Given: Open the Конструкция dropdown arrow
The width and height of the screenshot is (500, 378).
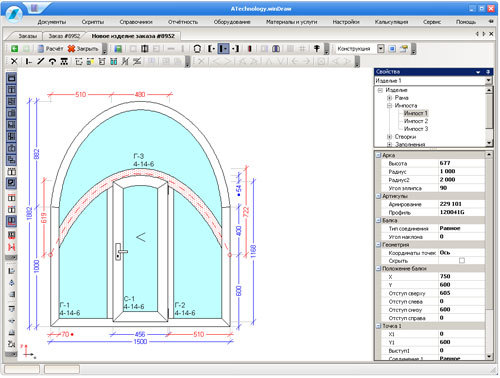Looking at the screenshot, I should pos(381,49).
